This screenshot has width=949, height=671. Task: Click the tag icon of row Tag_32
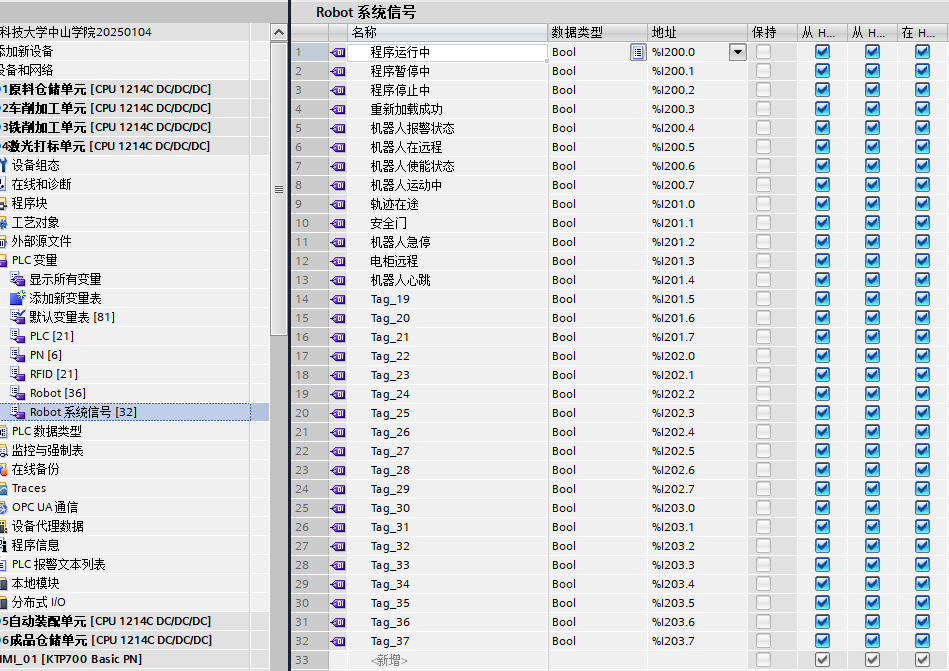[338, 546]
